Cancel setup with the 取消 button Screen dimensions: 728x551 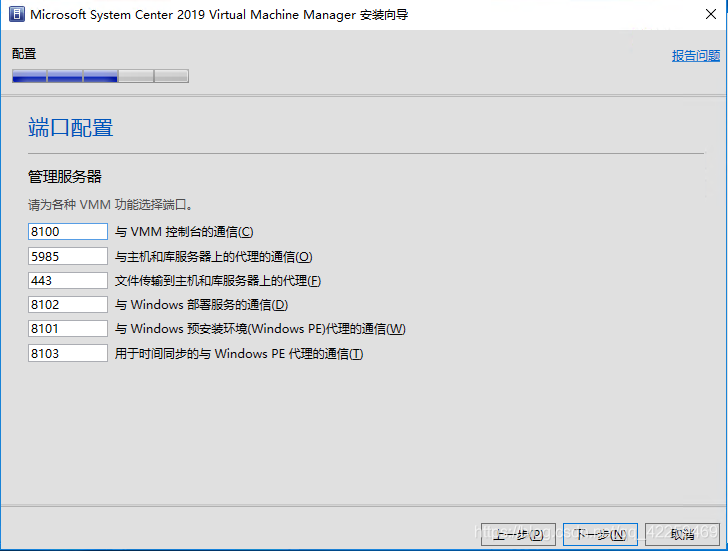click(x=682, y=534)
